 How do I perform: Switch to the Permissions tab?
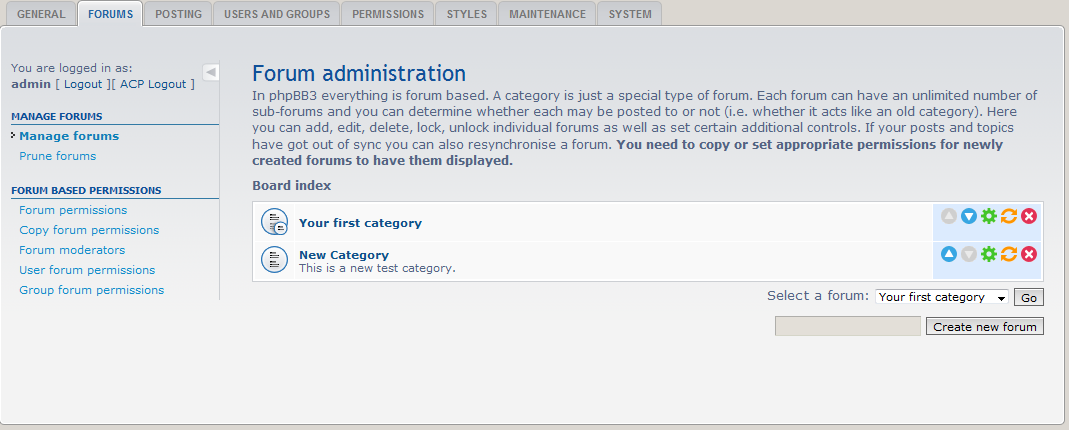coord(388,14)
